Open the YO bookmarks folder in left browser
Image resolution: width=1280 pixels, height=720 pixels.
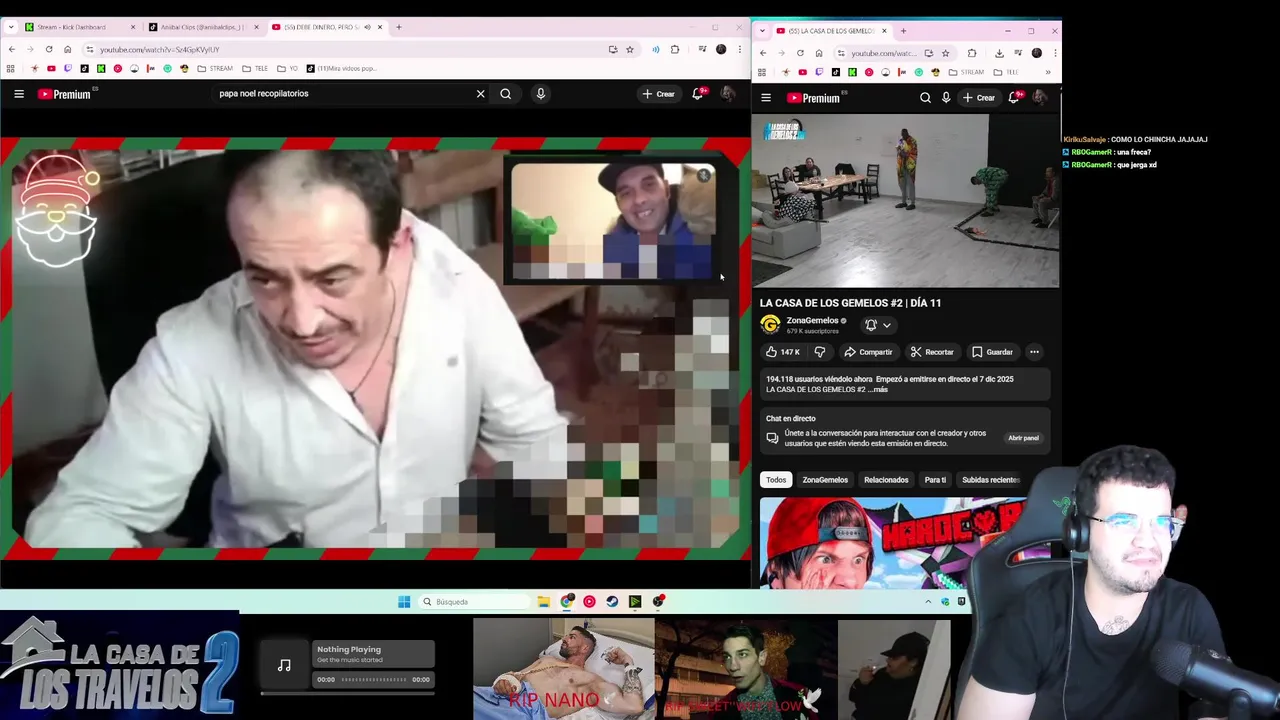pyautogui.click(x=288, y=69)
